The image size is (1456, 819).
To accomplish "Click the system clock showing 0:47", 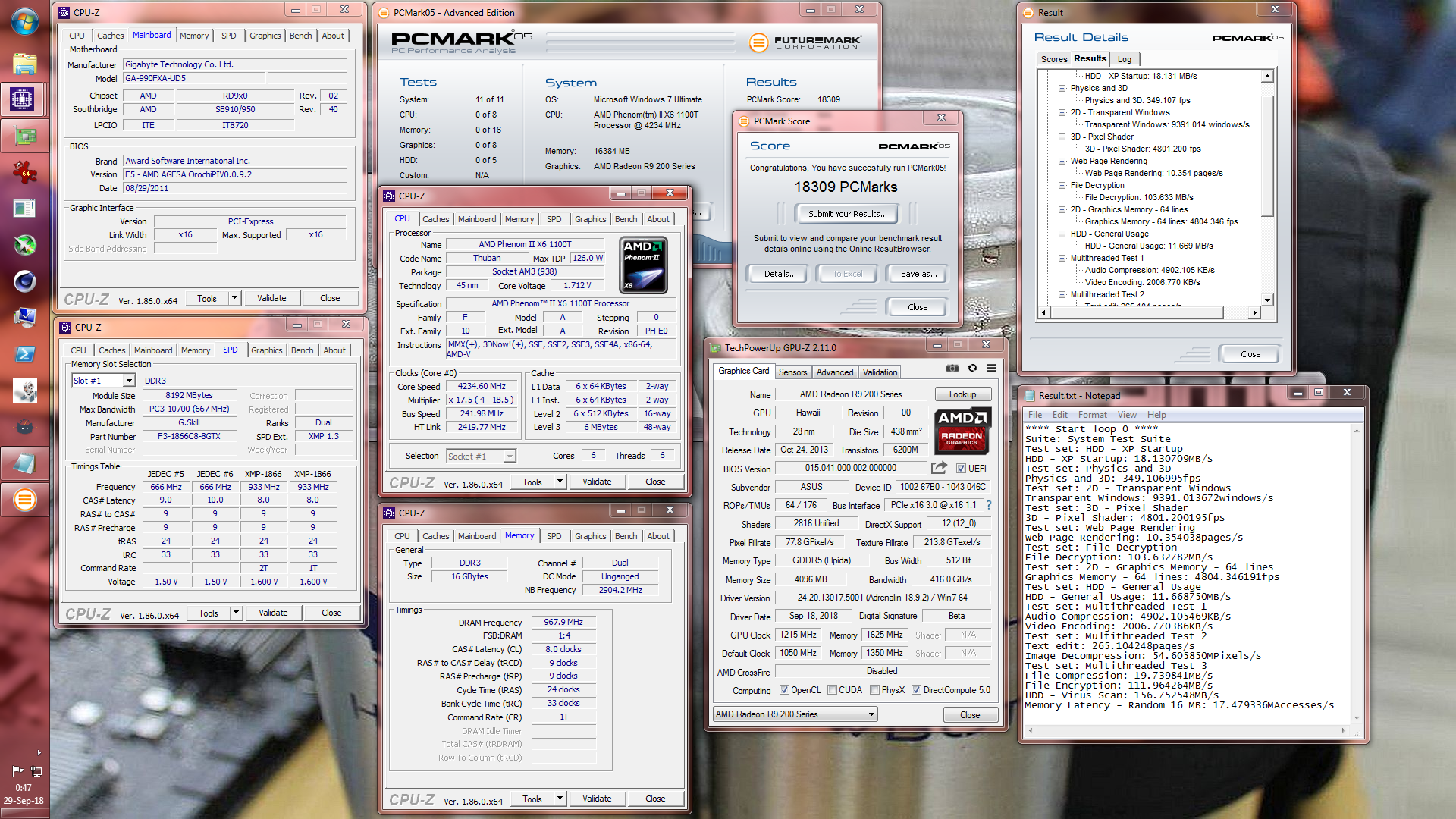I will pyautogui.click(x=24, y=788).
